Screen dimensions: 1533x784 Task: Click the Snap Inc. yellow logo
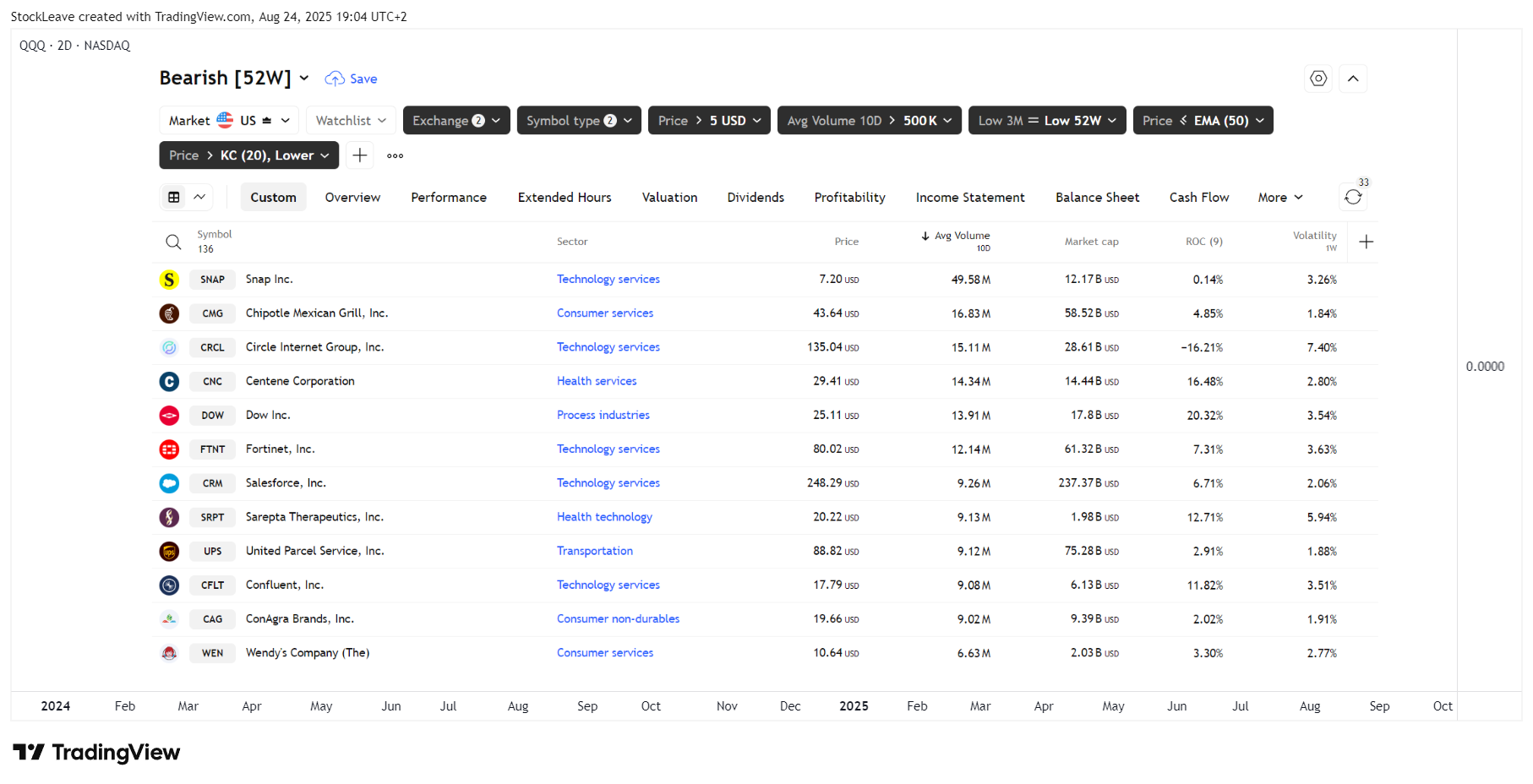(169, 280)
